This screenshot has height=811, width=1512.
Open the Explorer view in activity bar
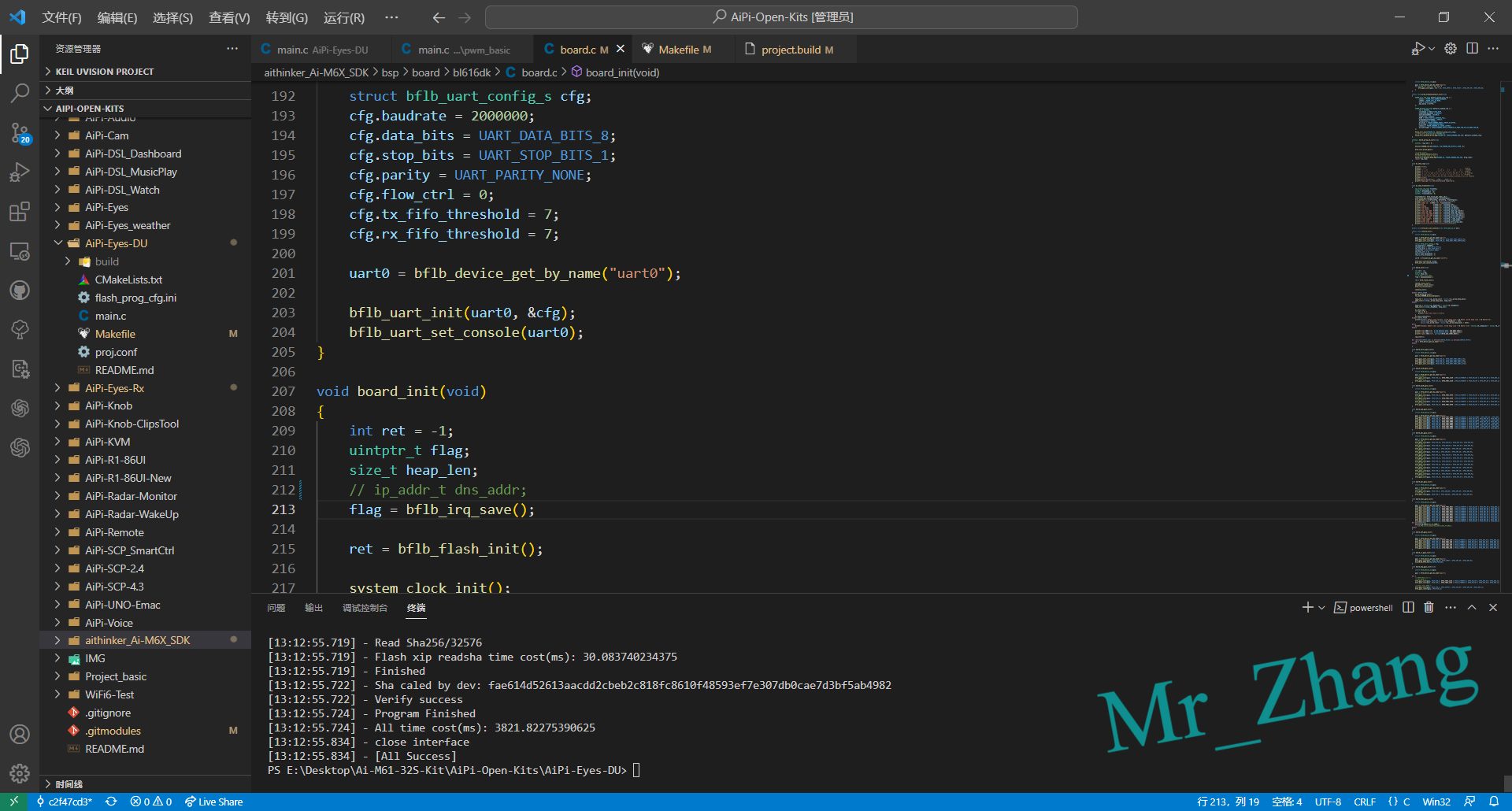[20, 54]
